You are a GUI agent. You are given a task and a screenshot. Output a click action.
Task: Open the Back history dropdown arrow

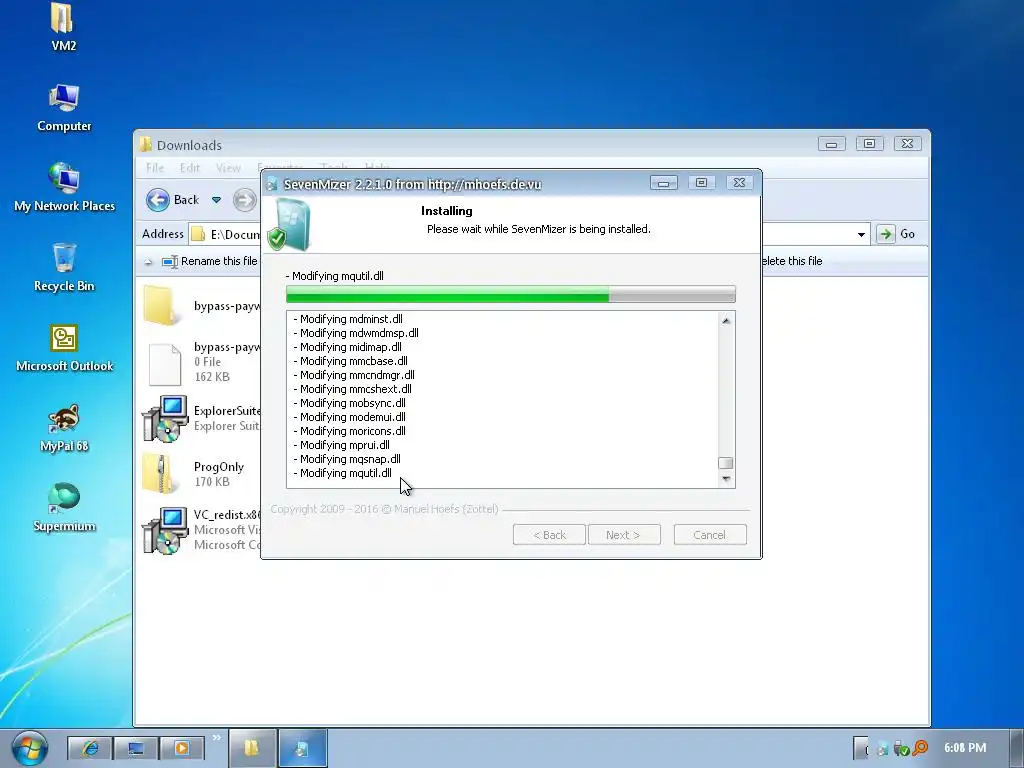coord(216,200)
